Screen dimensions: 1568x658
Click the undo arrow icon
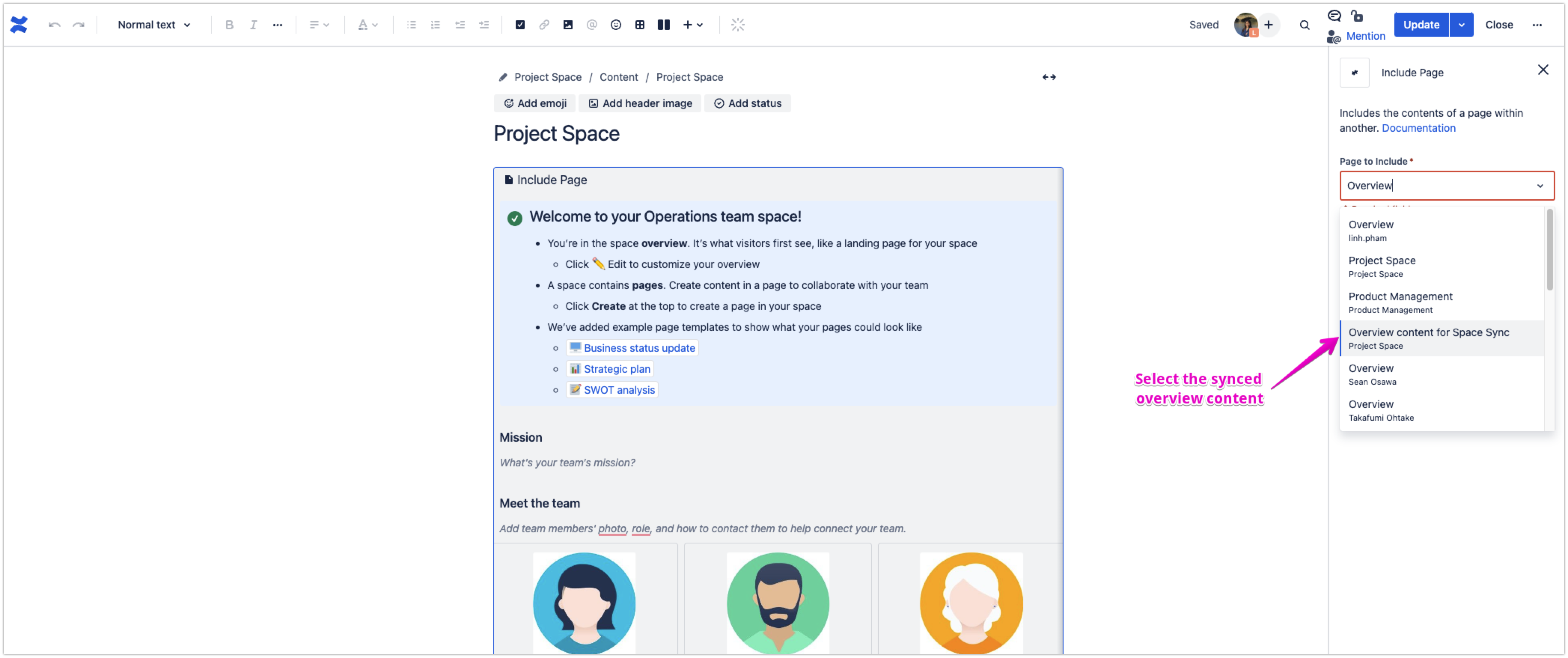click(55, 25)
